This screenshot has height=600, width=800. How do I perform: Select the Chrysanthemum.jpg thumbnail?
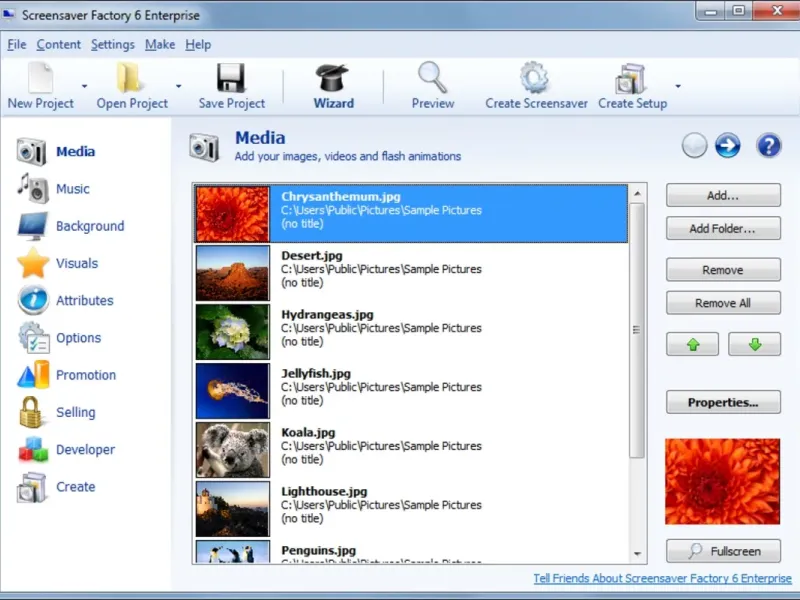point(233,214)
